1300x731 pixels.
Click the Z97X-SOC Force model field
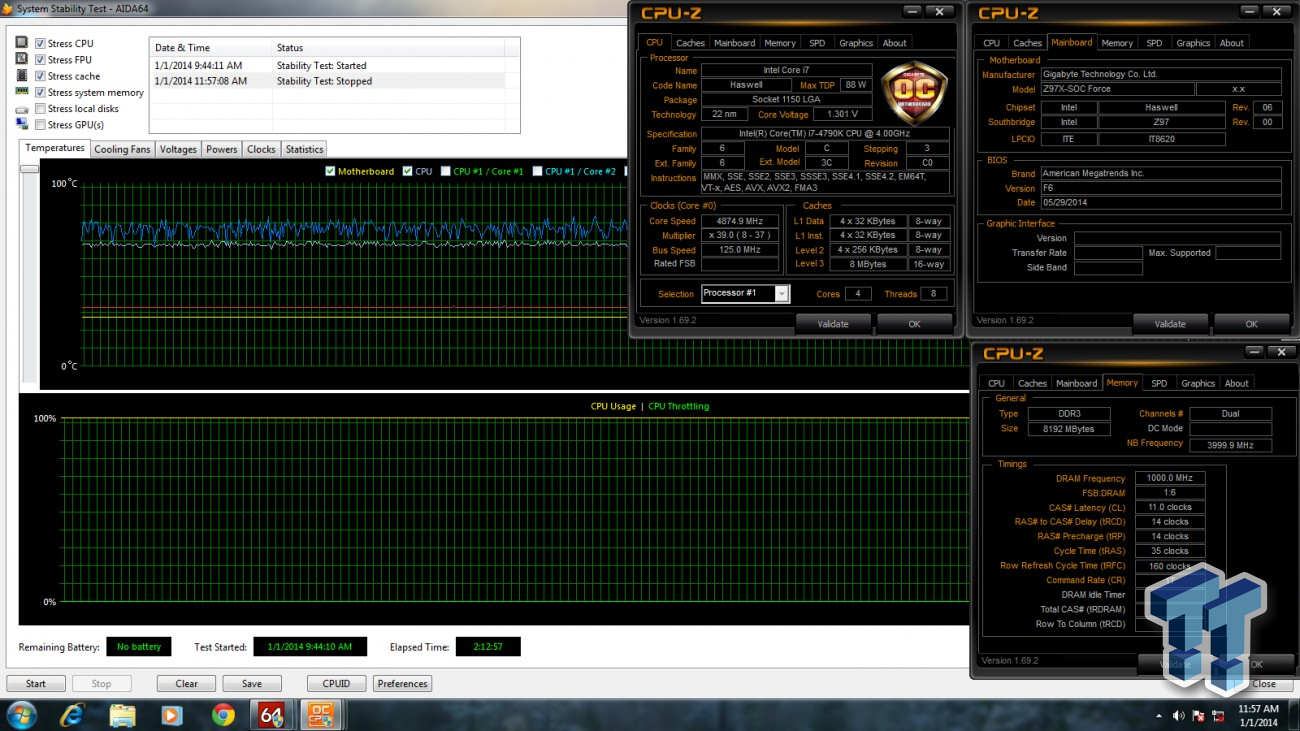click(x=1116, y=89)
